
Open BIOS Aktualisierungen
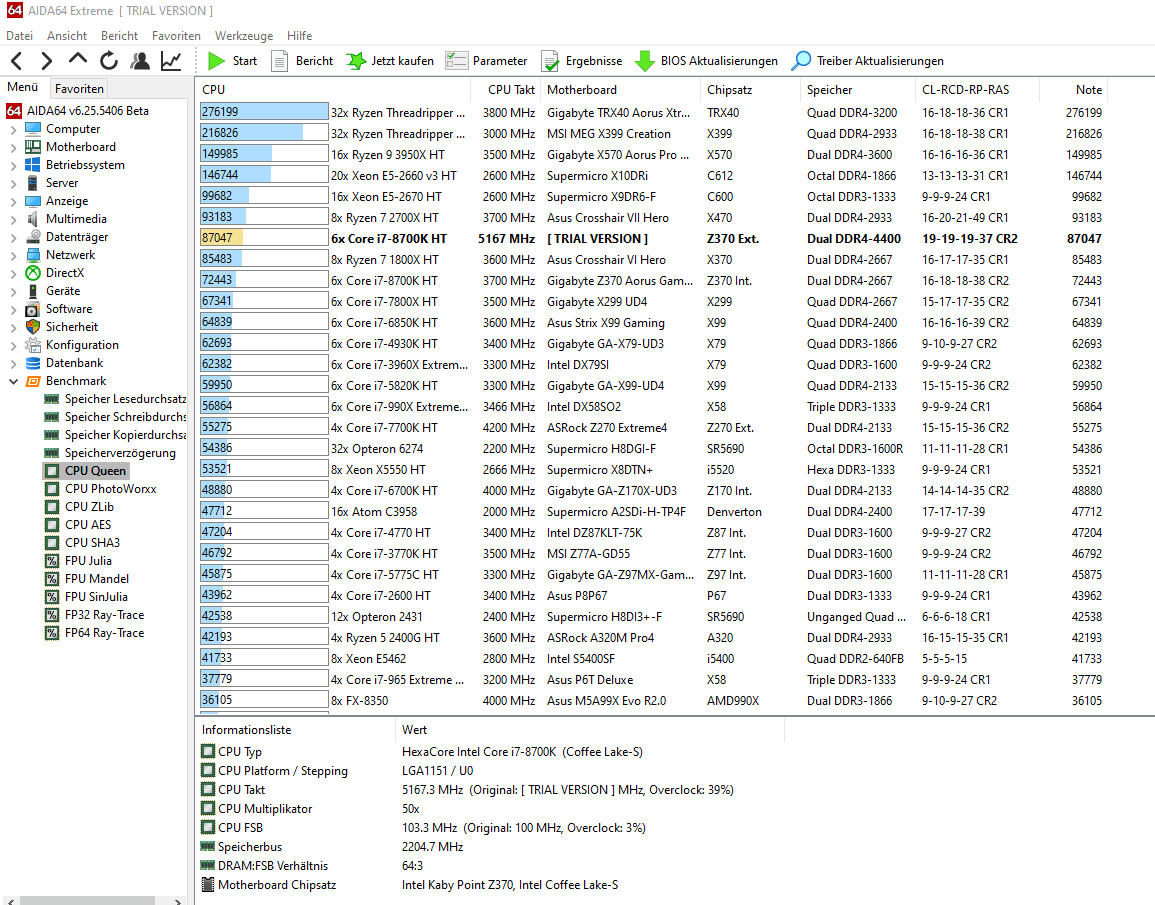(x=706, y=60)
